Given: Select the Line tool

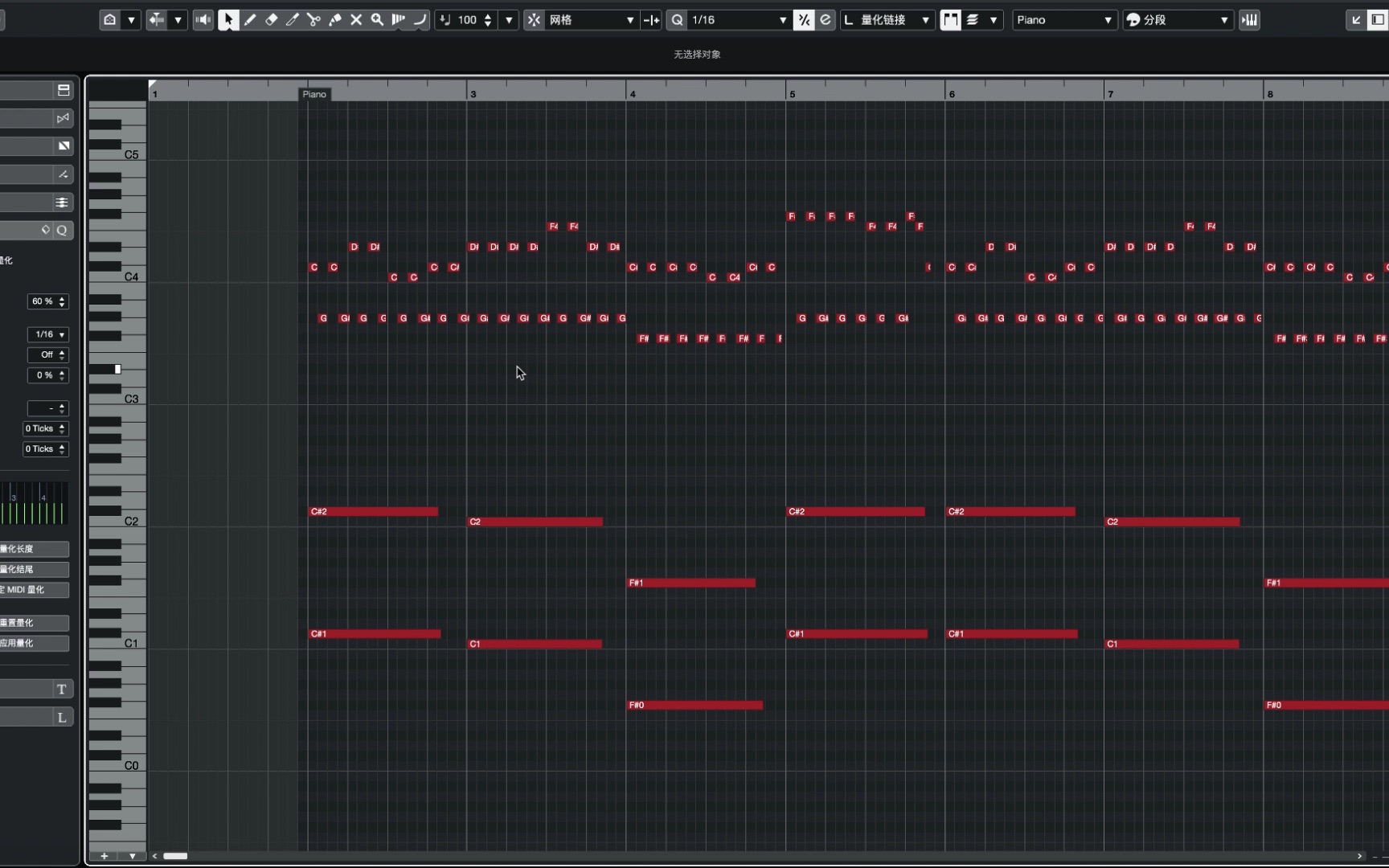Looking at the screenshot, I should click(x=420, y=20).
